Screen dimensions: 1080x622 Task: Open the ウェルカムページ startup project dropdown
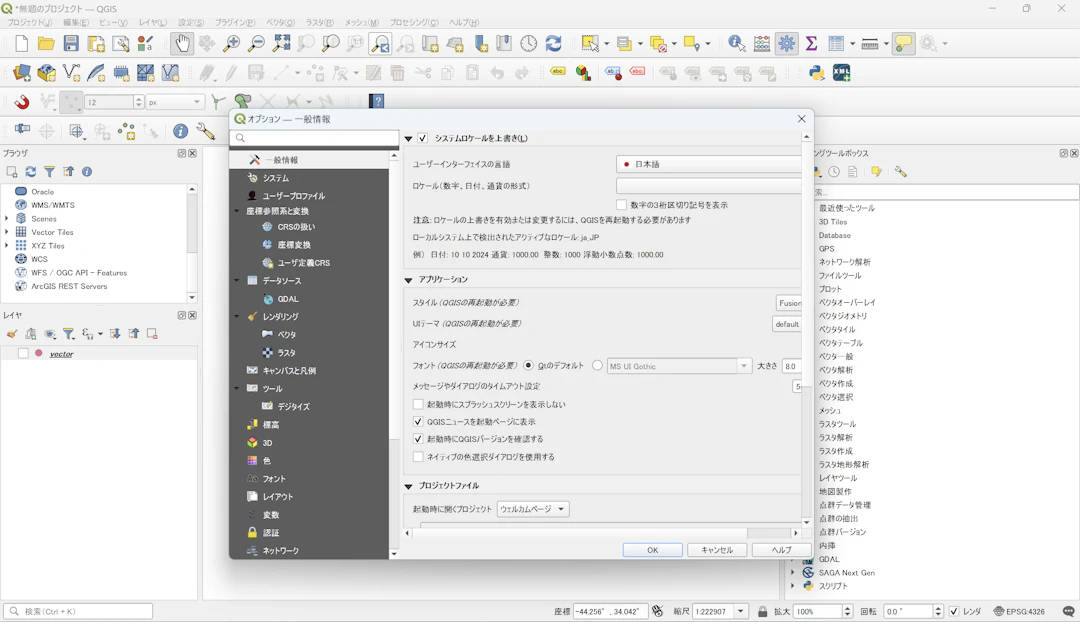(533, 509)
